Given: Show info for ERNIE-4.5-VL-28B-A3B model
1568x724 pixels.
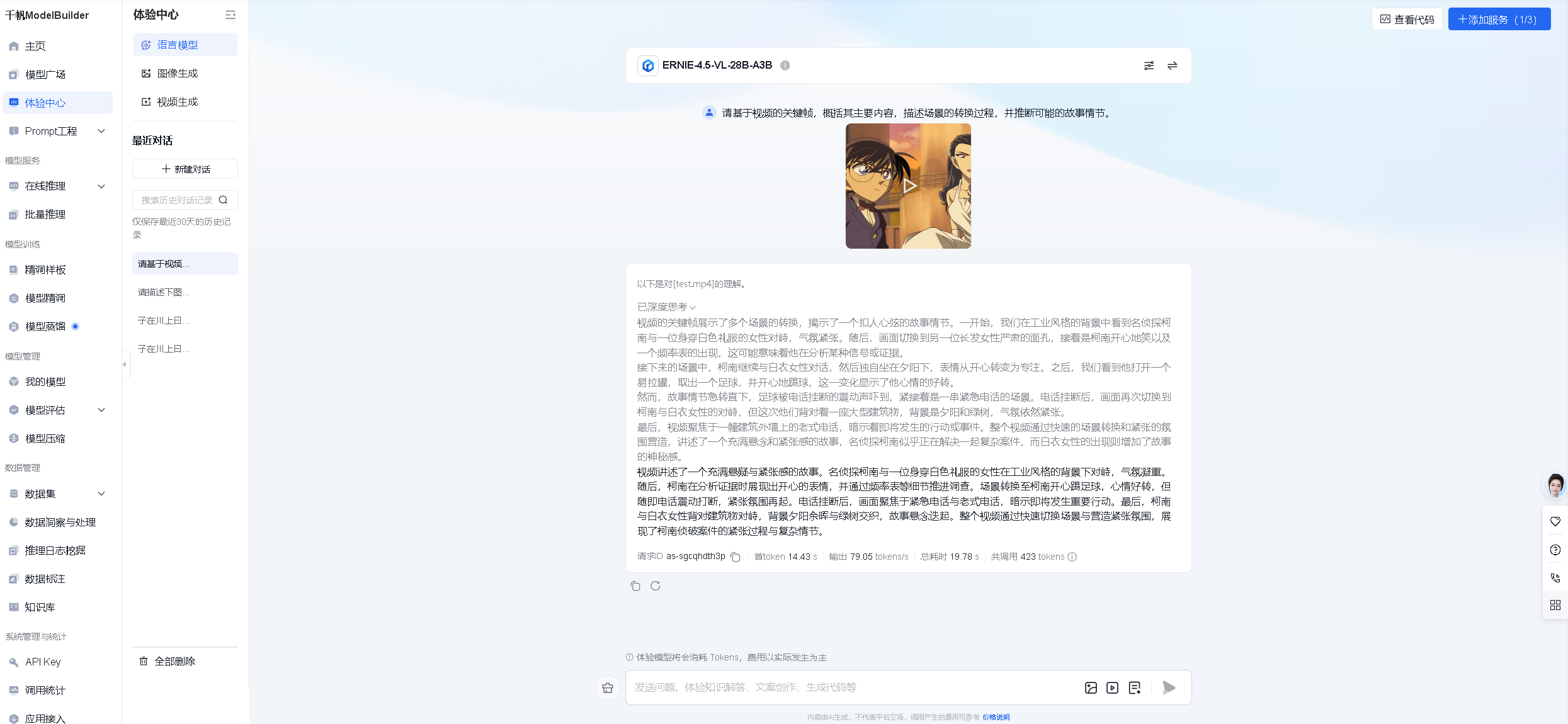Looking at the screenshot, I should coord(785,65).
